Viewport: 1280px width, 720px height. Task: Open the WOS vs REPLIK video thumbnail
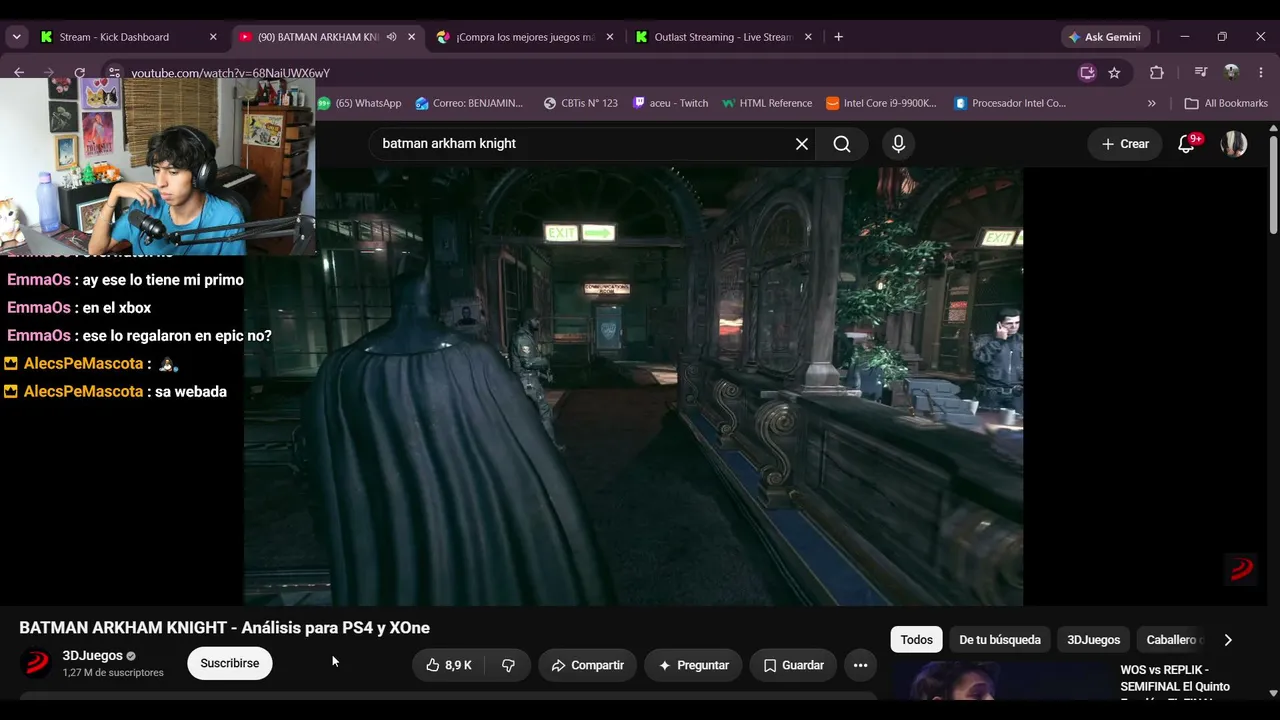pyautogui.click(x=1000, y=681)
